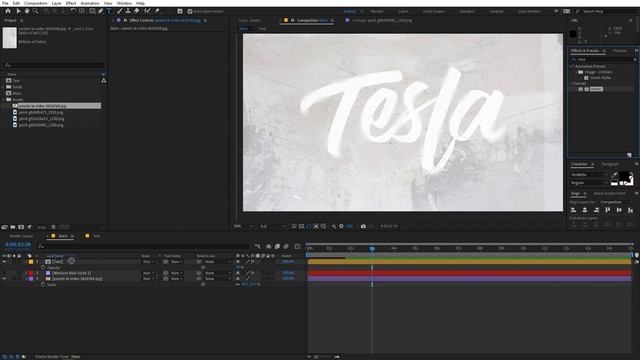Viewport: 640px width, 360px height.
Task: Select the Puppet Pin tool
Action: click(x=157, y=11)
